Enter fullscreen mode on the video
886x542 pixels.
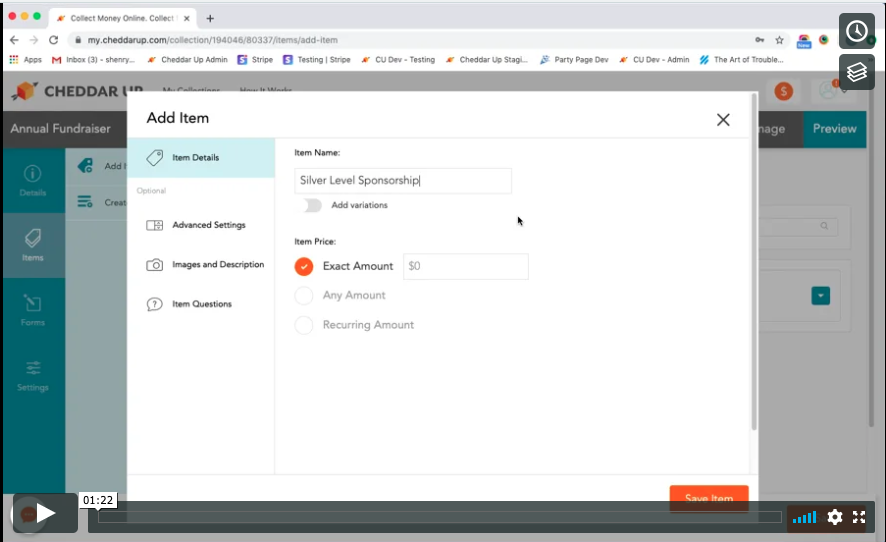[x=859, y=517]
